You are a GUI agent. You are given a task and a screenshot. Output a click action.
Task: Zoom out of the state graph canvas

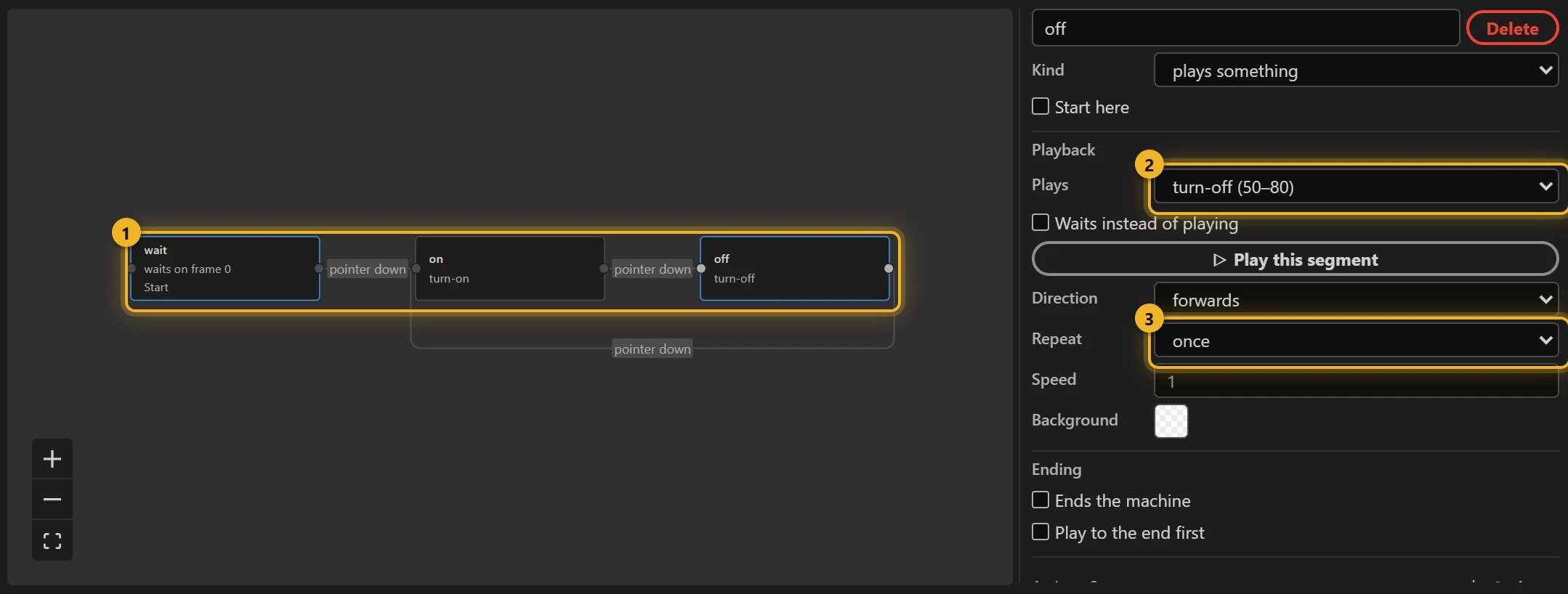click(52, 500)
